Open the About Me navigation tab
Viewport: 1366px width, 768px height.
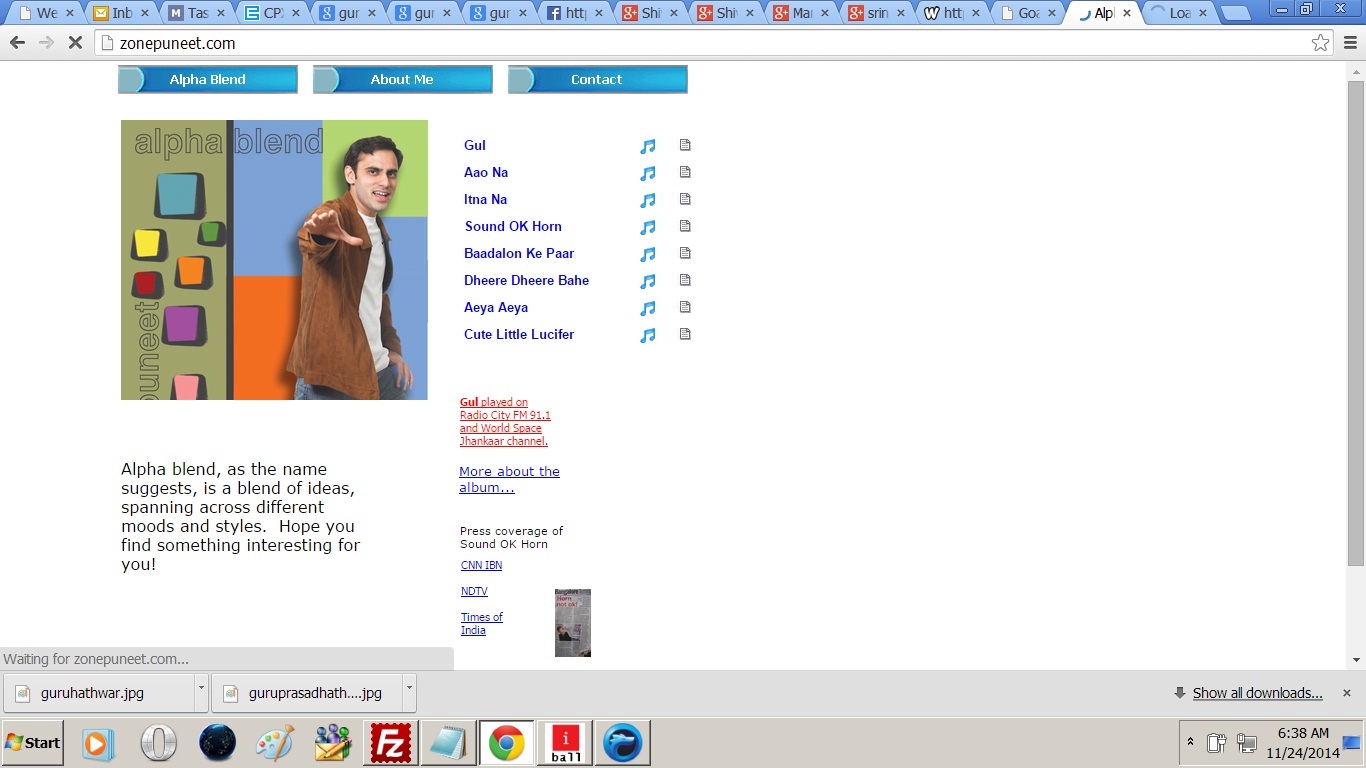pos(402,80)
